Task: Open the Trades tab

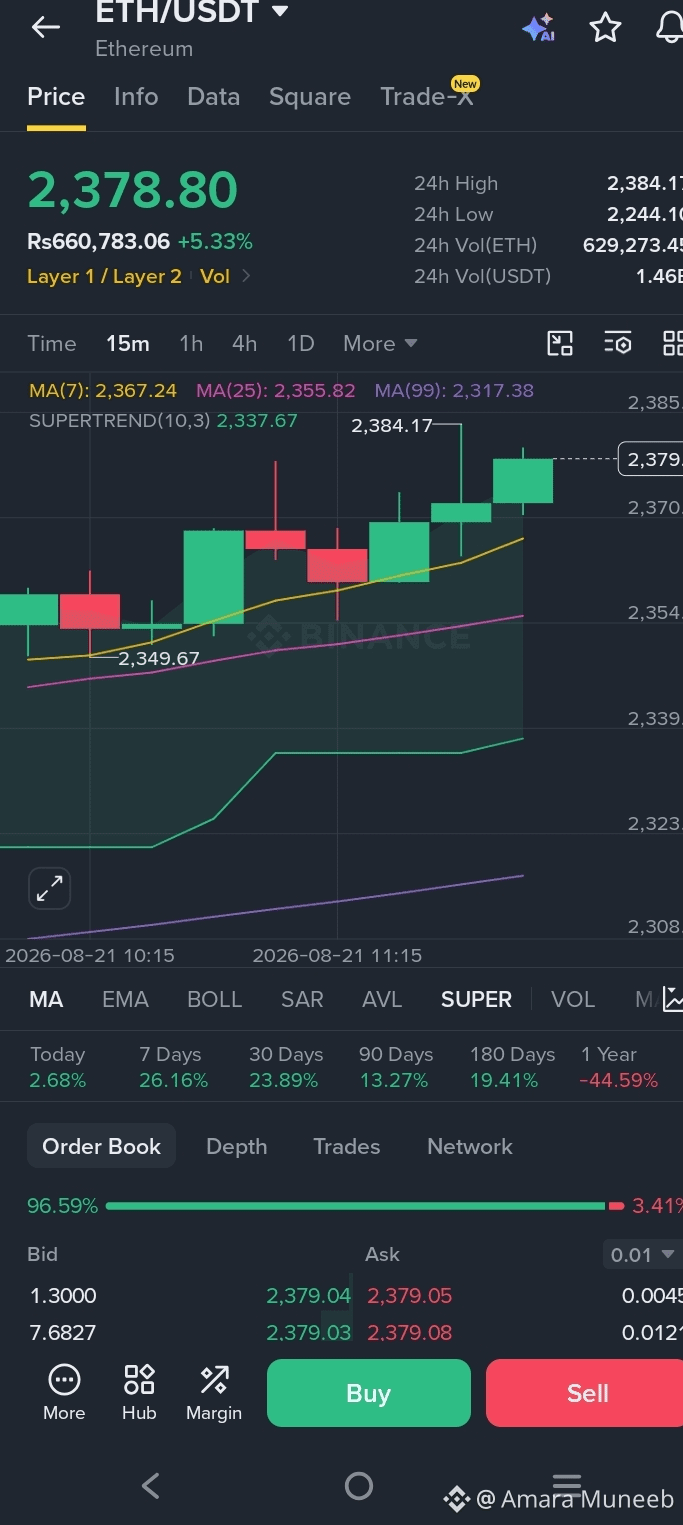Action: tap(347, 1146)
